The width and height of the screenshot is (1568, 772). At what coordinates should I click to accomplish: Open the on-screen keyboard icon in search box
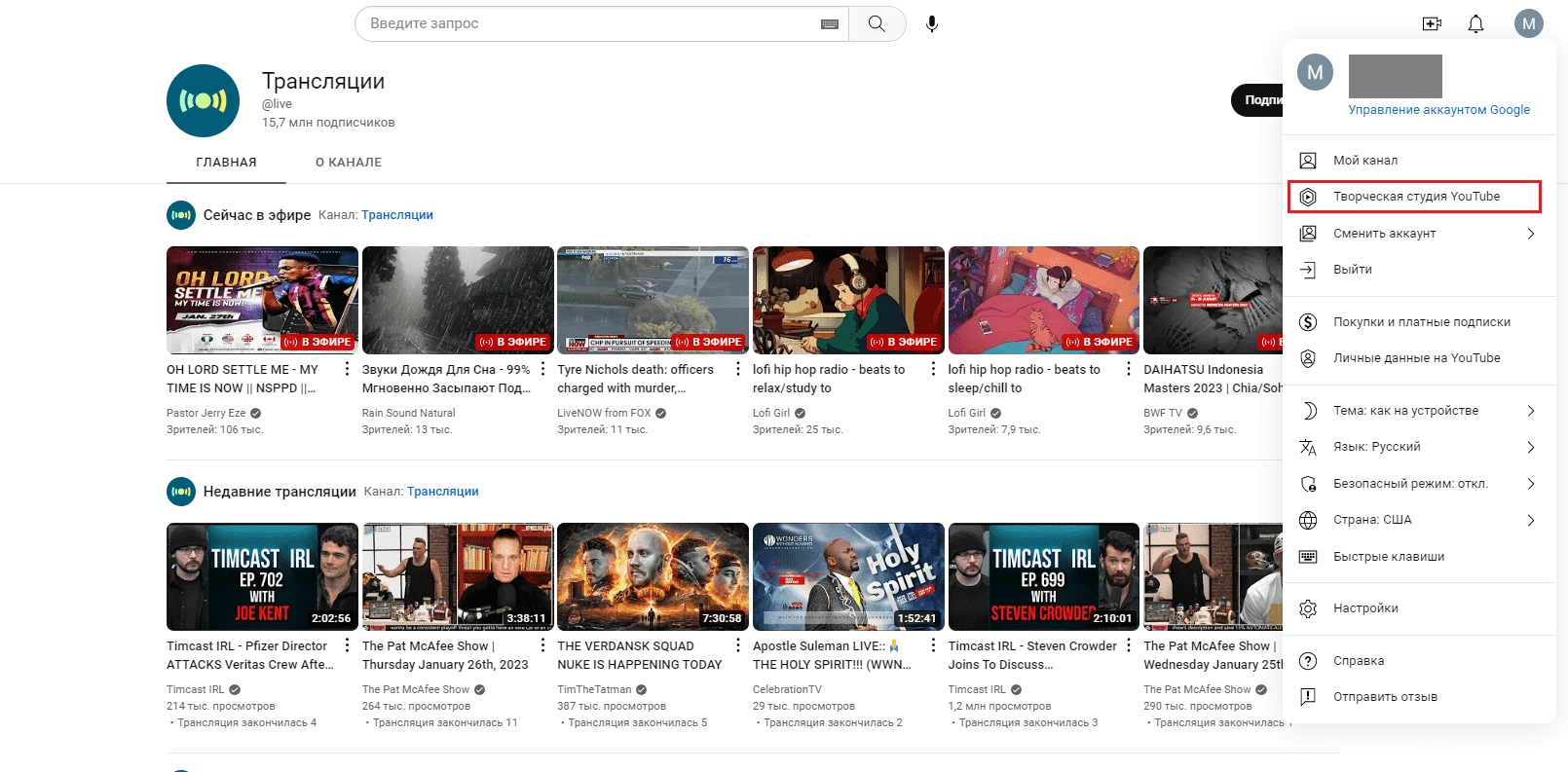point(830,24)
